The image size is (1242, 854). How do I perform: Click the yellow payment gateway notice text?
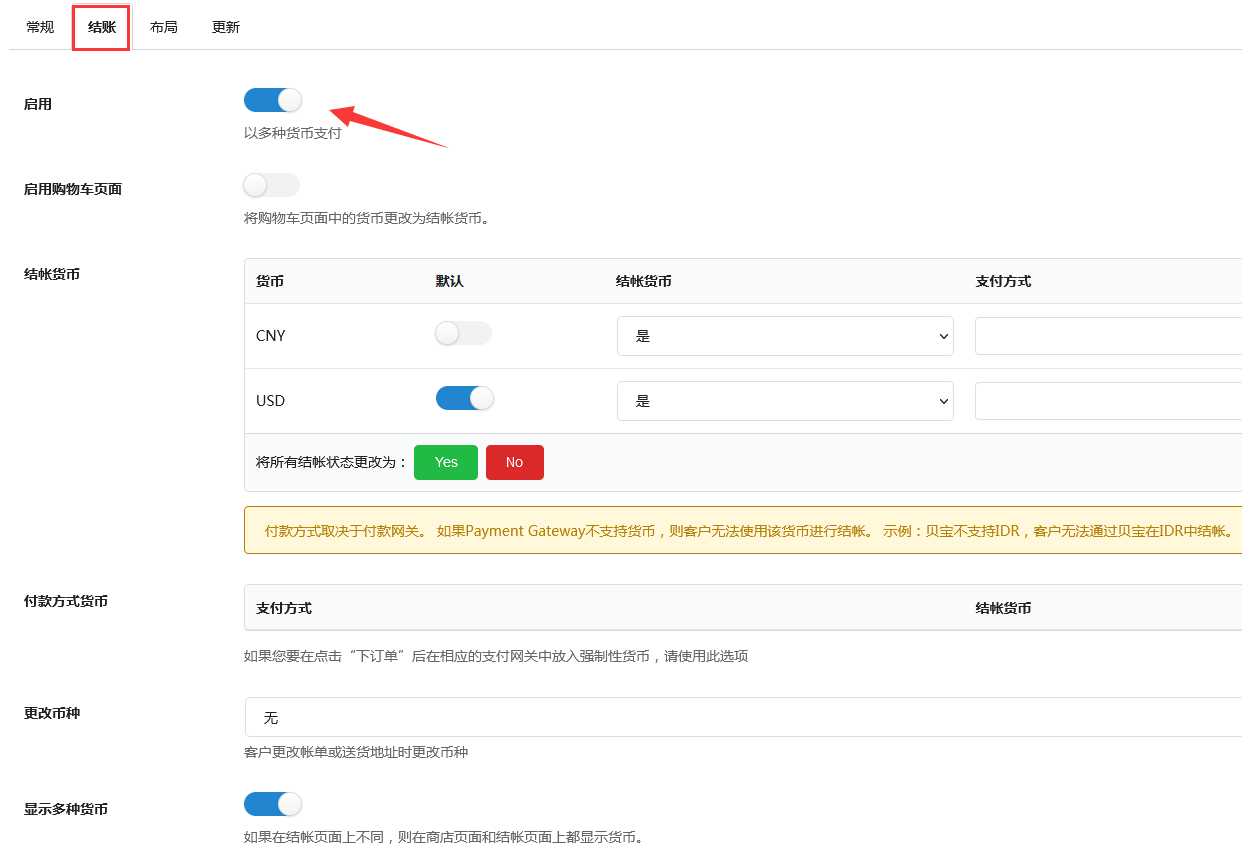[x=750, y=531]
